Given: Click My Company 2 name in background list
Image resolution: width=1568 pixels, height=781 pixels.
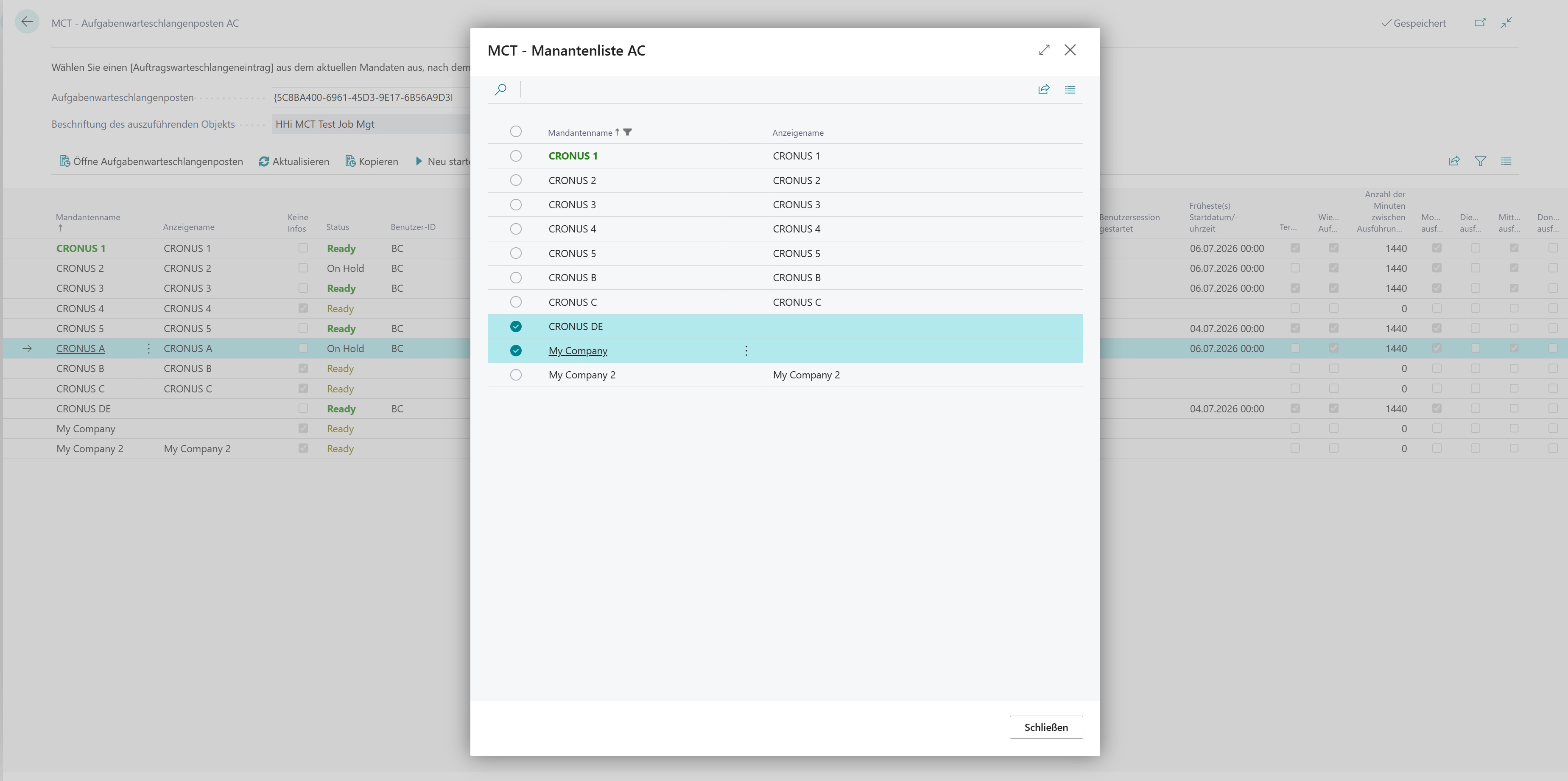Looking at the screenshot, I should click(x=89, y=449).
